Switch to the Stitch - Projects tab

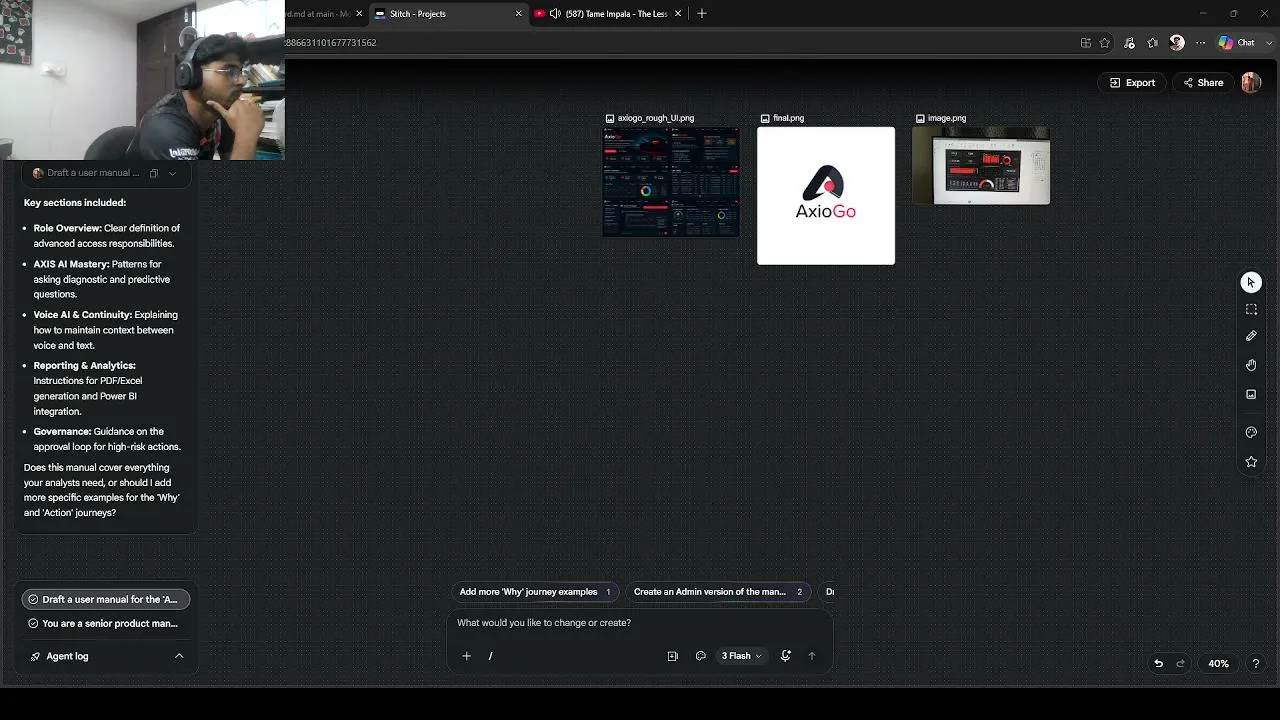[448, 14]
